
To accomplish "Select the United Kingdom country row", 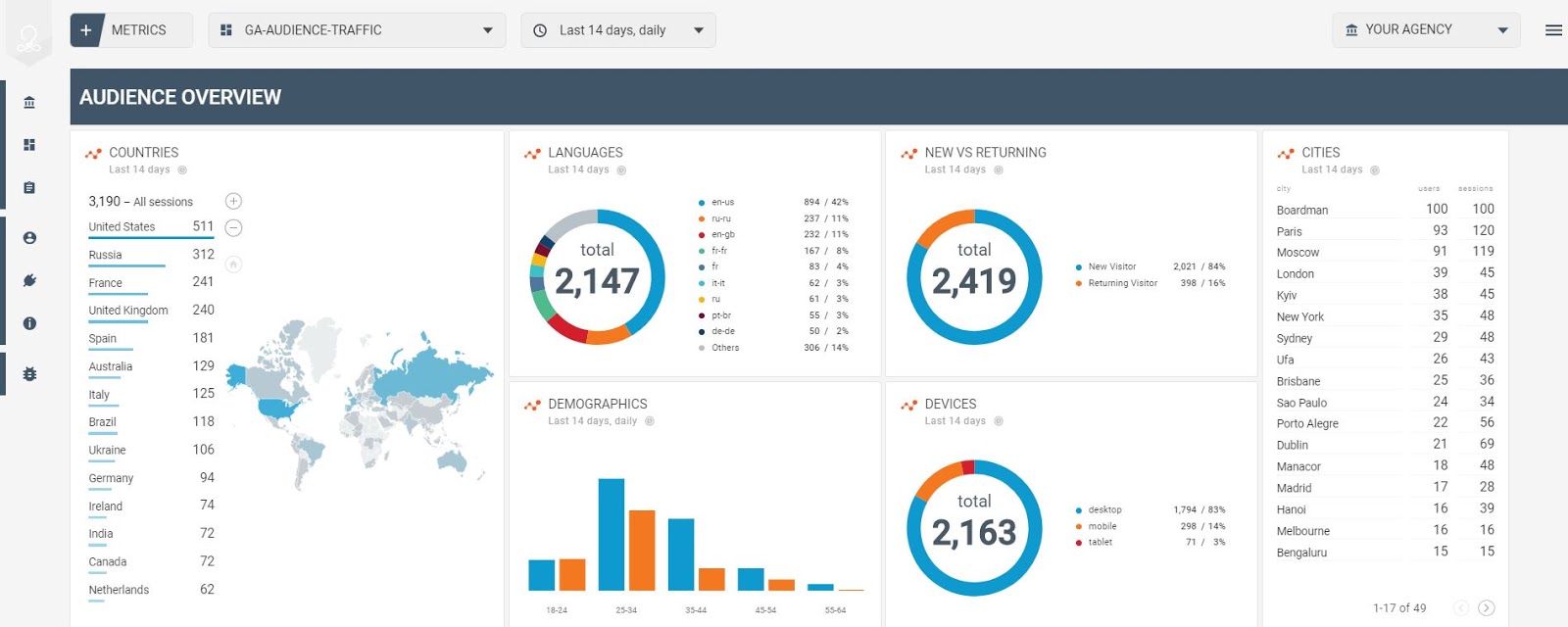I will (x=152, y=311).
